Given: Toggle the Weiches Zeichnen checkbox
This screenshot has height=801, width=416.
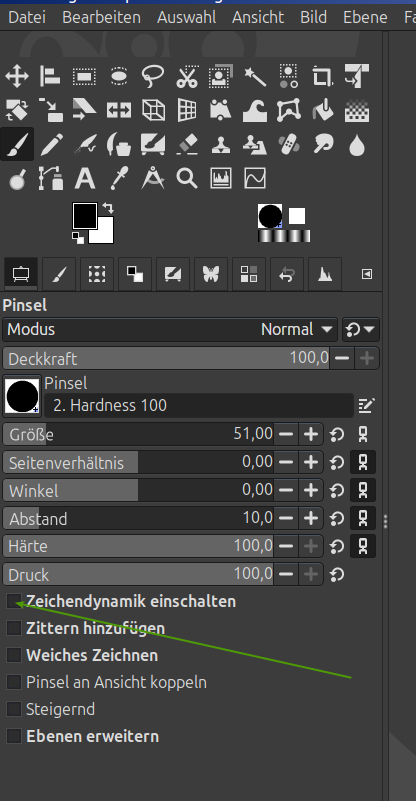Looking at the screenshot, I should (14, 655).
